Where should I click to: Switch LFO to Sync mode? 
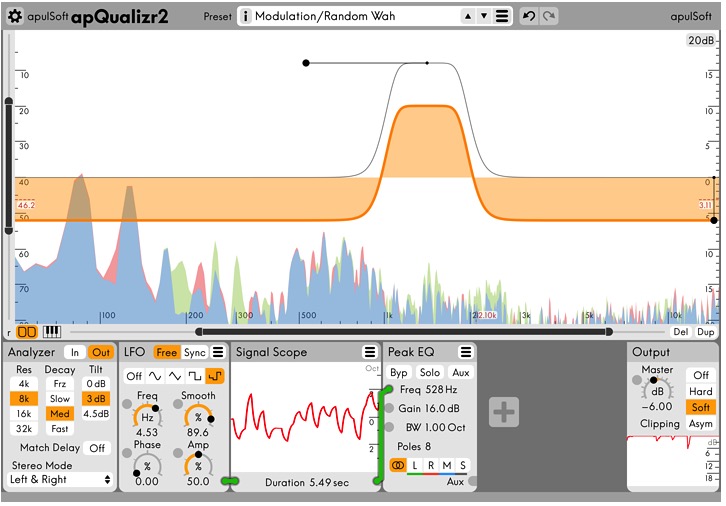[x=194, y=353]
